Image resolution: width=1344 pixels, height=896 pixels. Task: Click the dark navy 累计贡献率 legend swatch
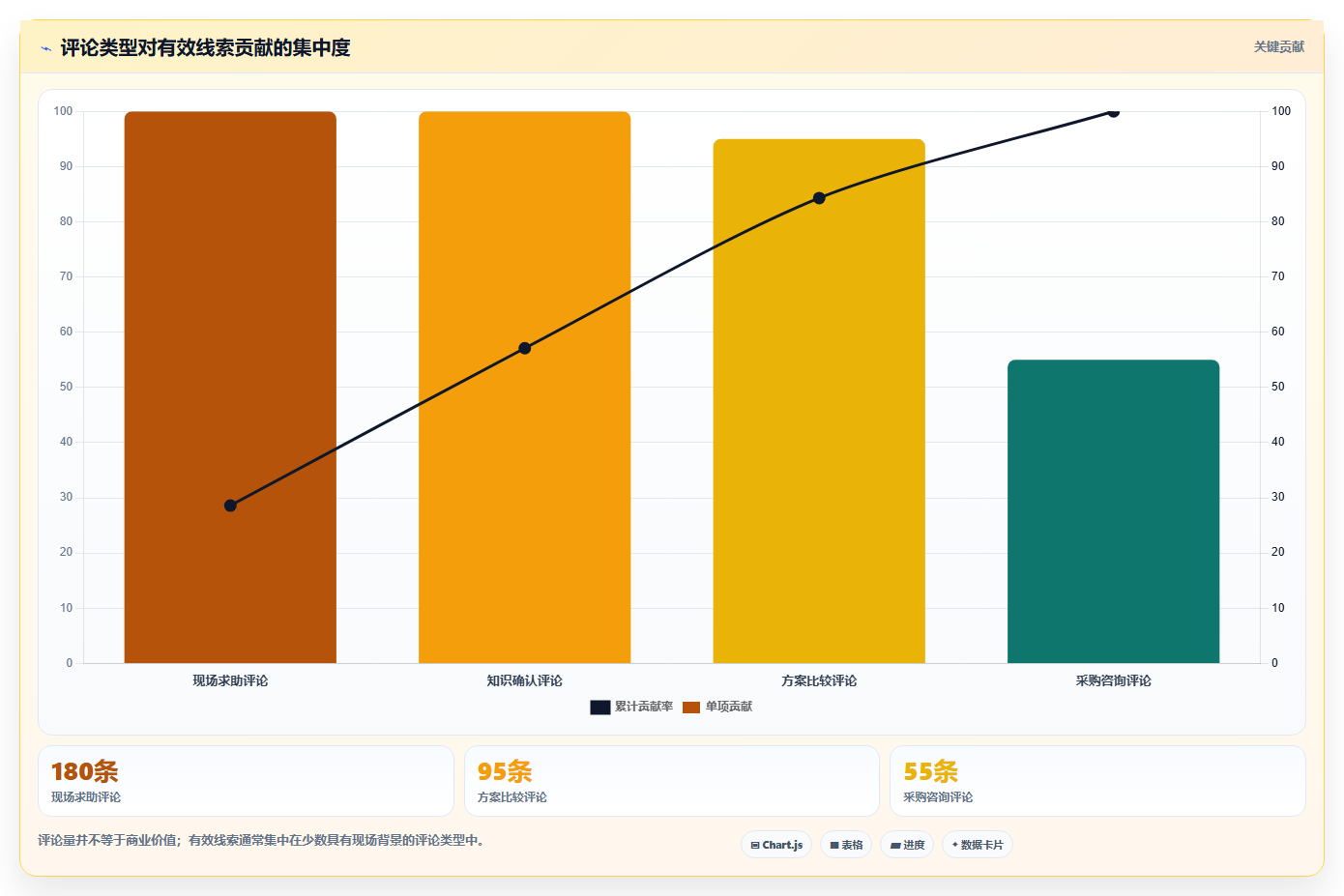tap(599, 708)
